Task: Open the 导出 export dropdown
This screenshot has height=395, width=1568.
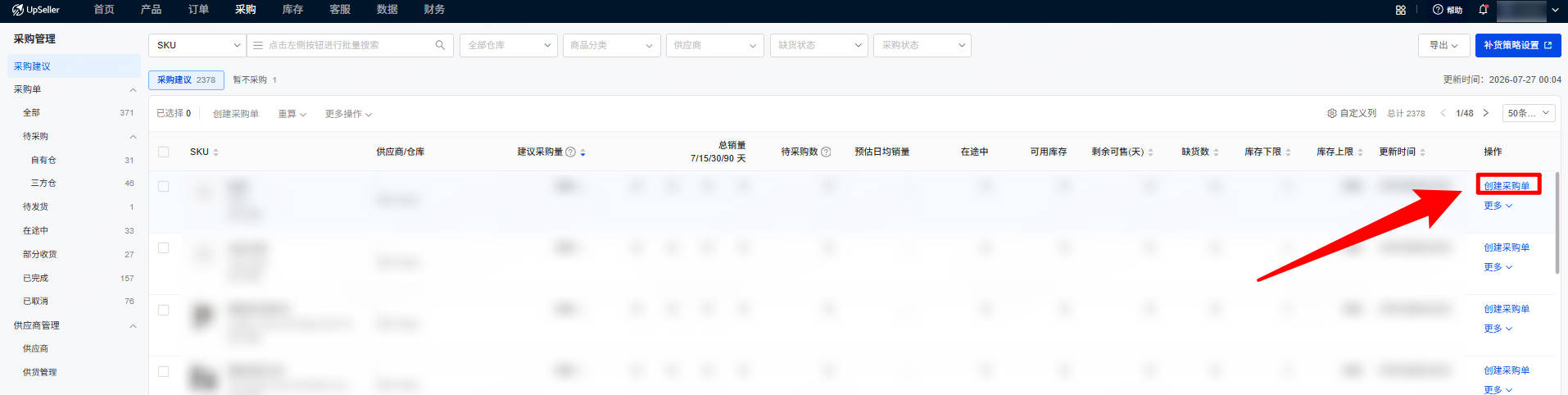Action: point(1443,45)
